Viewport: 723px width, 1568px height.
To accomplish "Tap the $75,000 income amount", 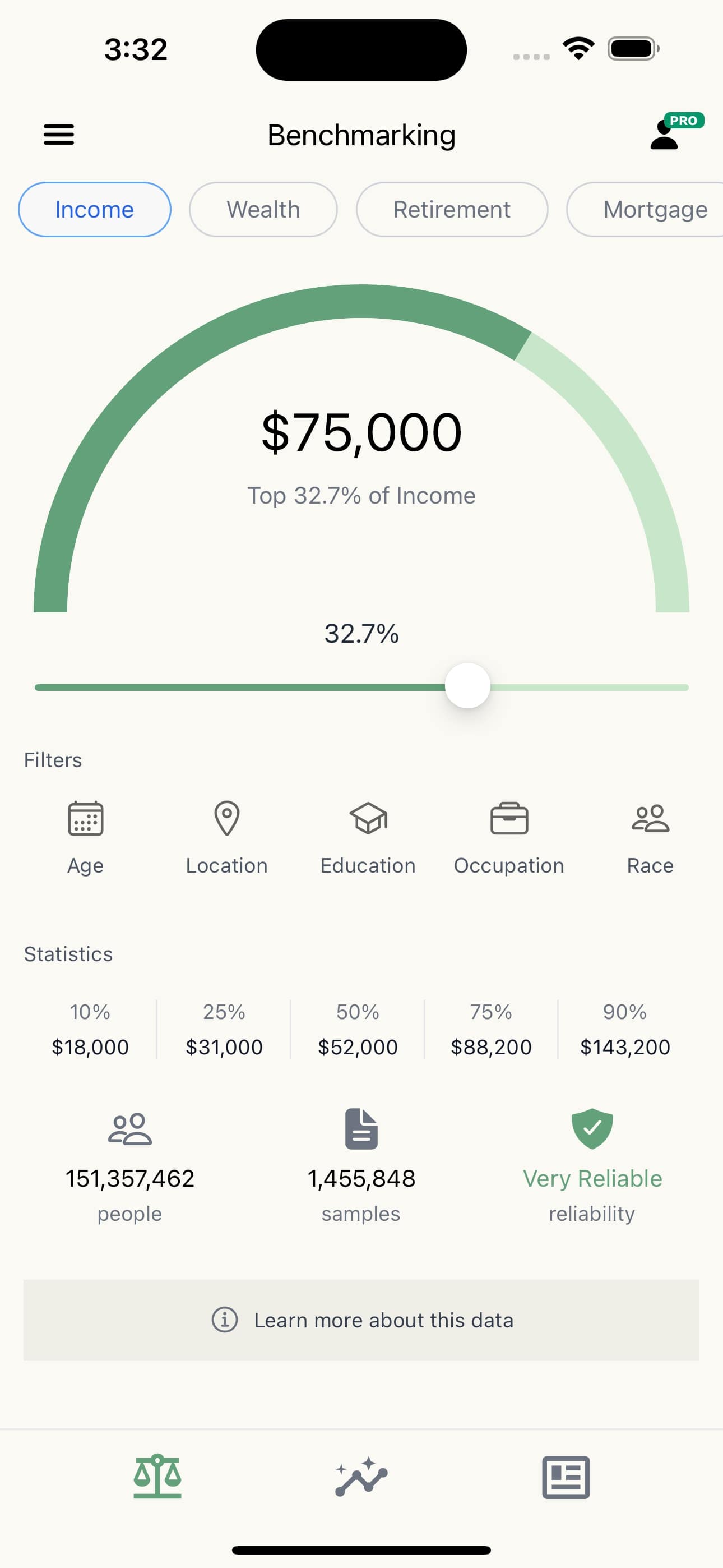I will (x=361, y=433).
